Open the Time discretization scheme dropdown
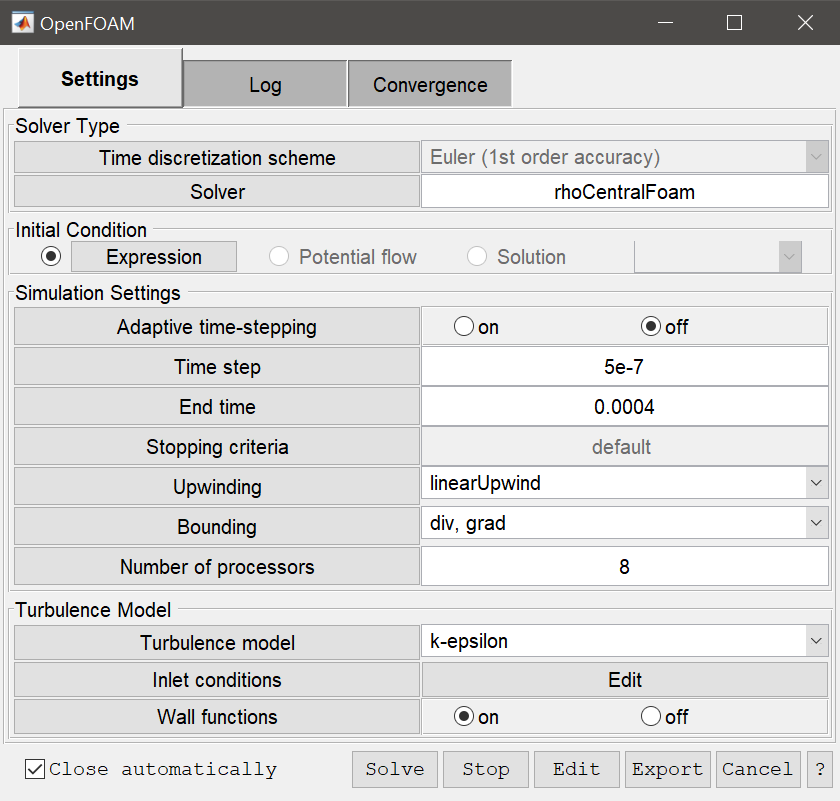This screenshot has width=840, height=801. pyautogui.click(x=625, y=157)
